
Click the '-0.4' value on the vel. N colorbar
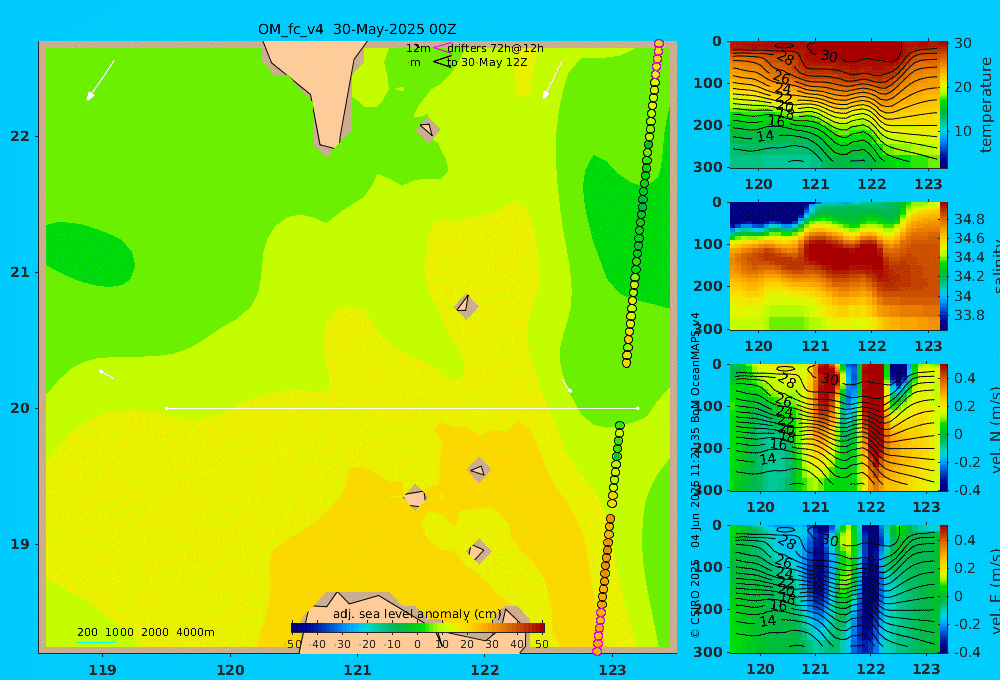pyautogui.click(x=966, y=490)
